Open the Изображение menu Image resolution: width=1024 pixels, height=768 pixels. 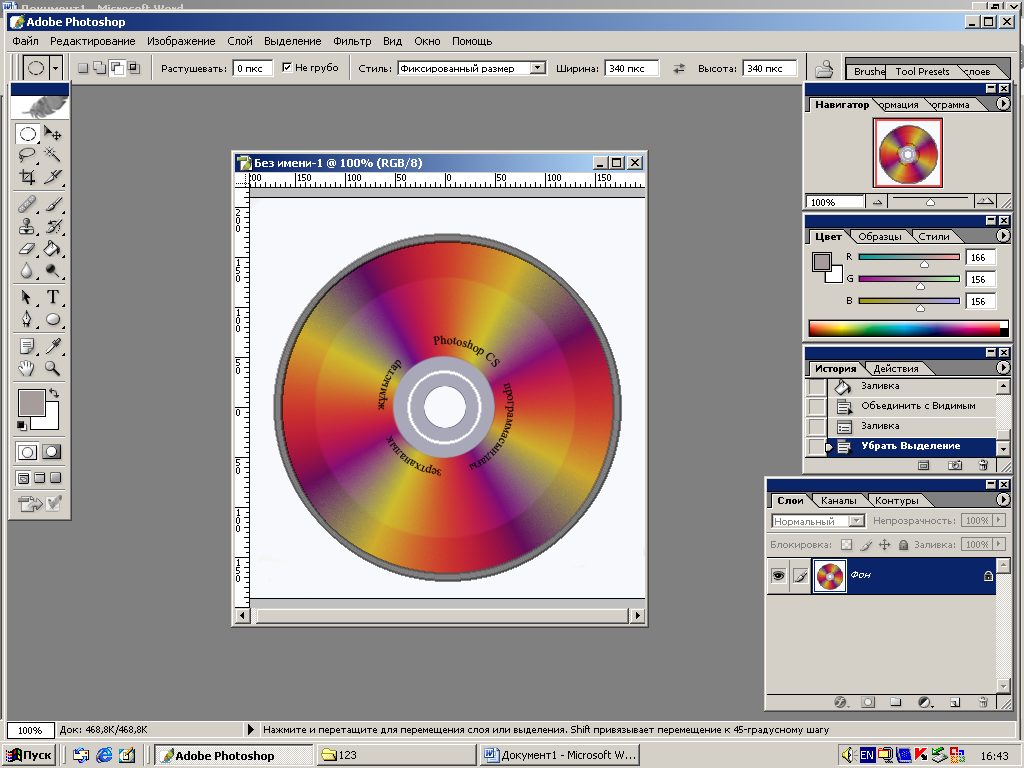click(x=181, y=41)
